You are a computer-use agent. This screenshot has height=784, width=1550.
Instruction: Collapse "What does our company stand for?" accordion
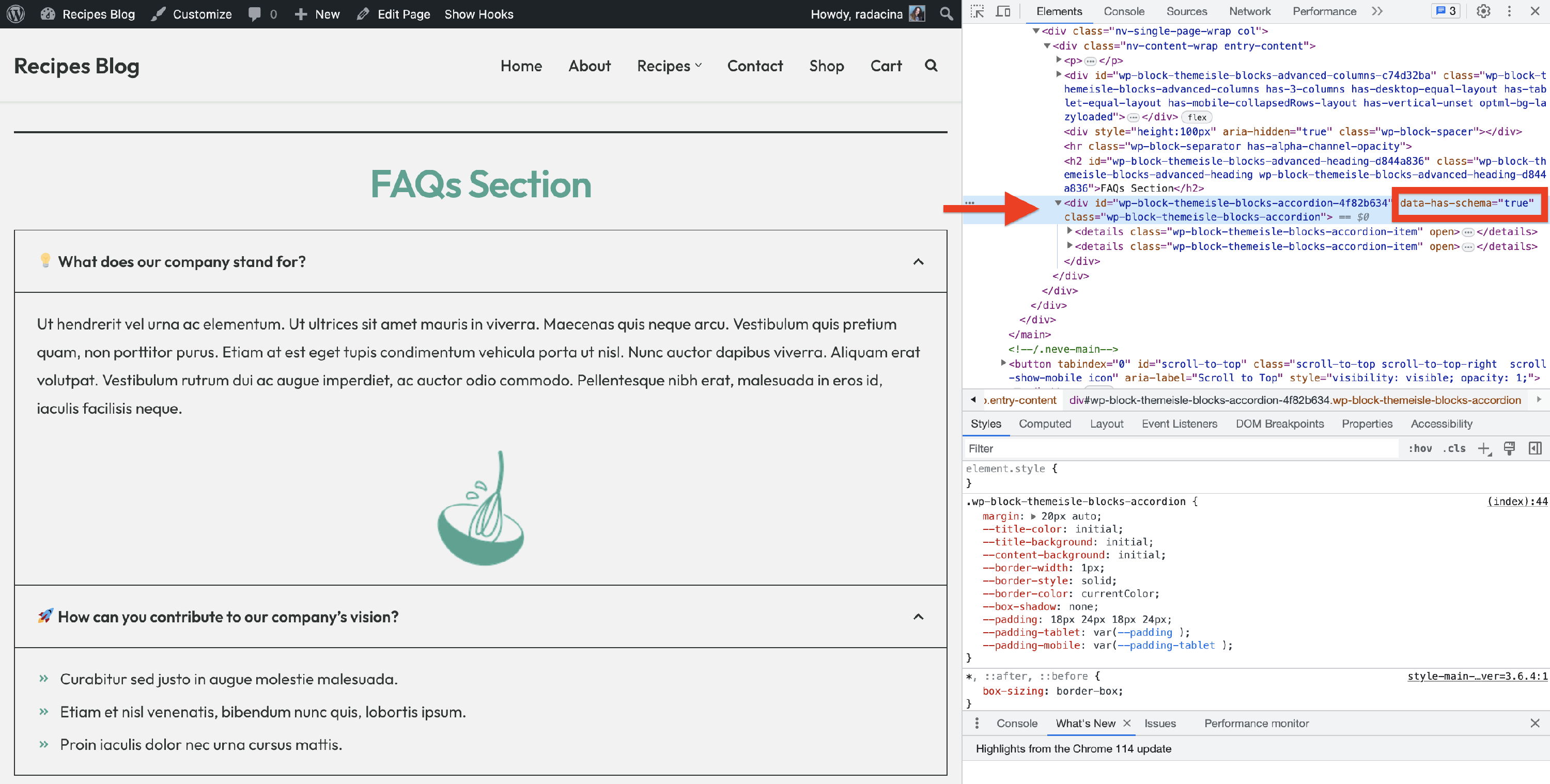(918, 262)
